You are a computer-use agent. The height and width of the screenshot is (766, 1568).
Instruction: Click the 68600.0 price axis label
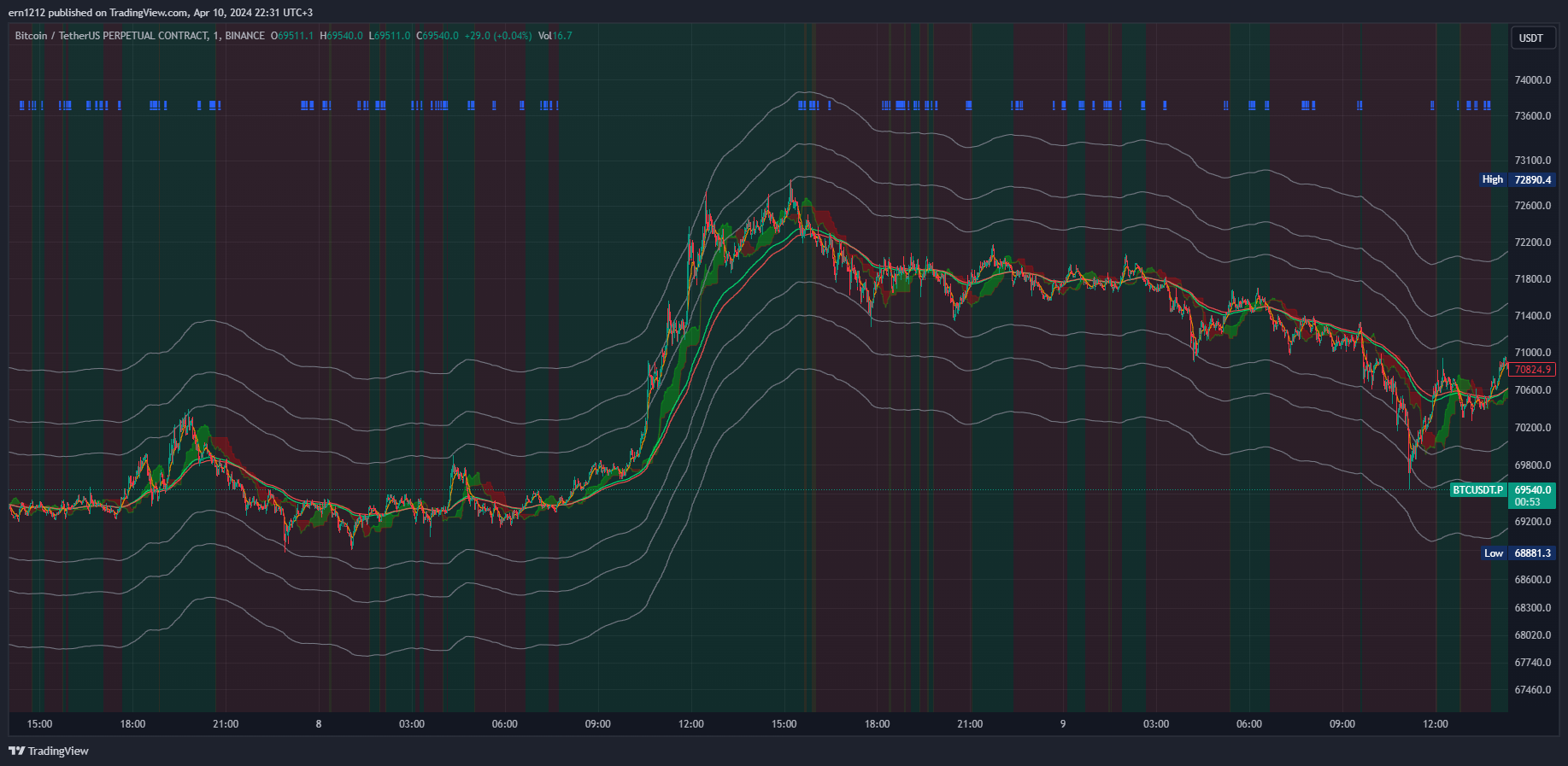[x=1533, y=580]
